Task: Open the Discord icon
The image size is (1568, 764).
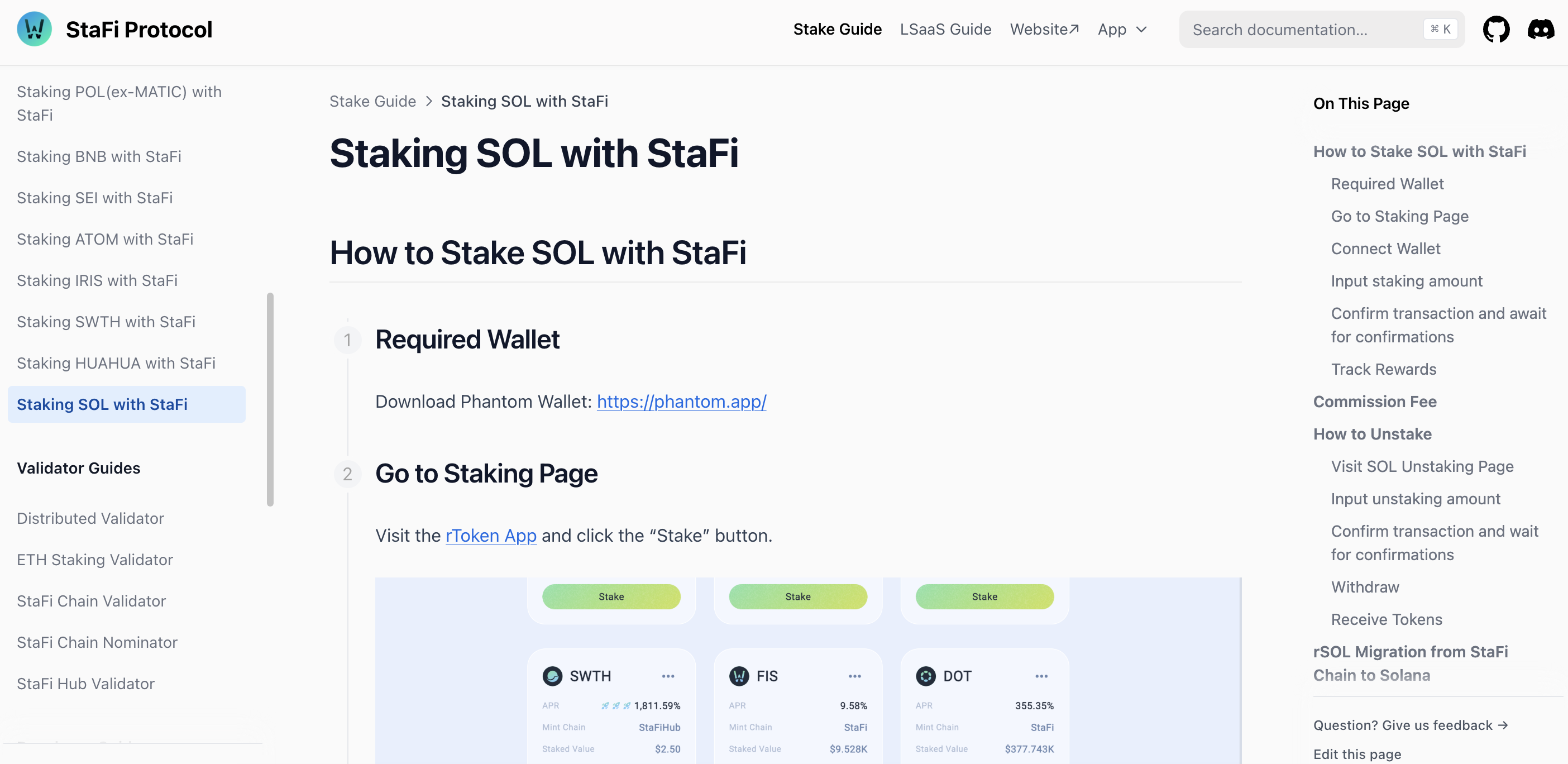Action: coord(1541,28)
